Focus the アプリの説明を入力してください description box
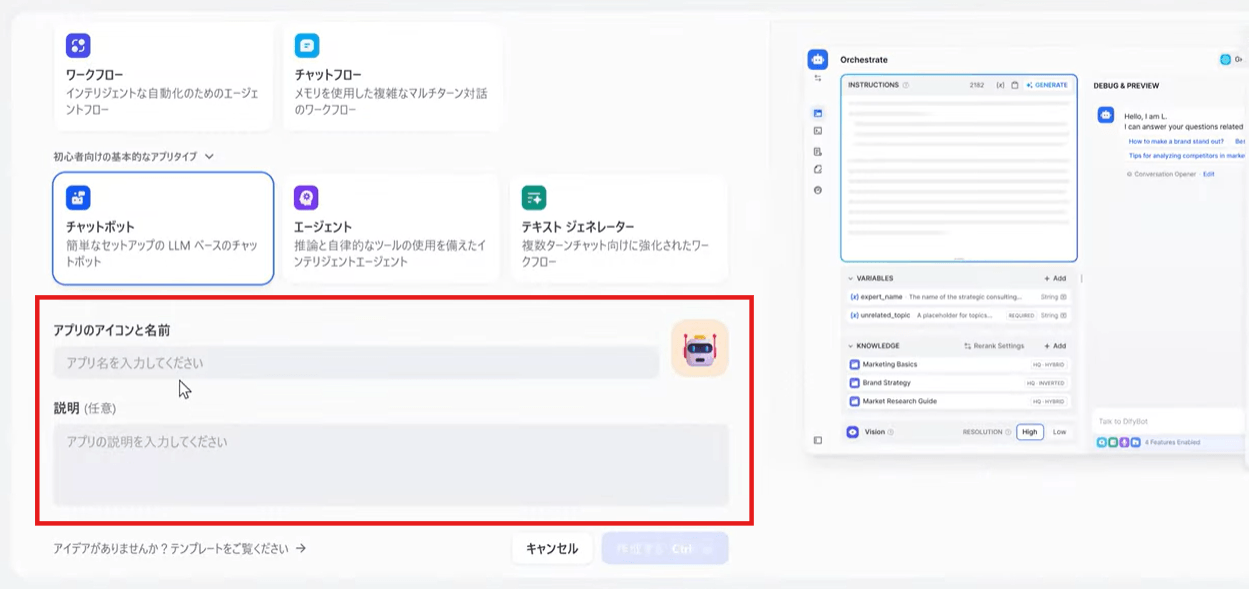The width and height of the screenshot is (1249, 589). click(x=391, y=465)
